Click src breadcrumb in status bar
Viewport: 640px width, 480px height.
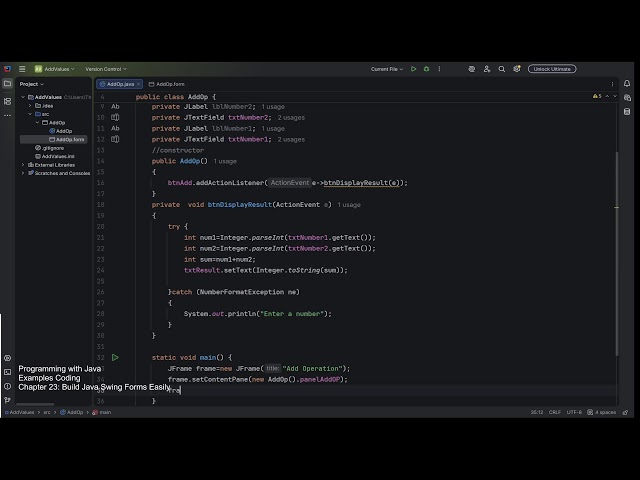(47, 412)
